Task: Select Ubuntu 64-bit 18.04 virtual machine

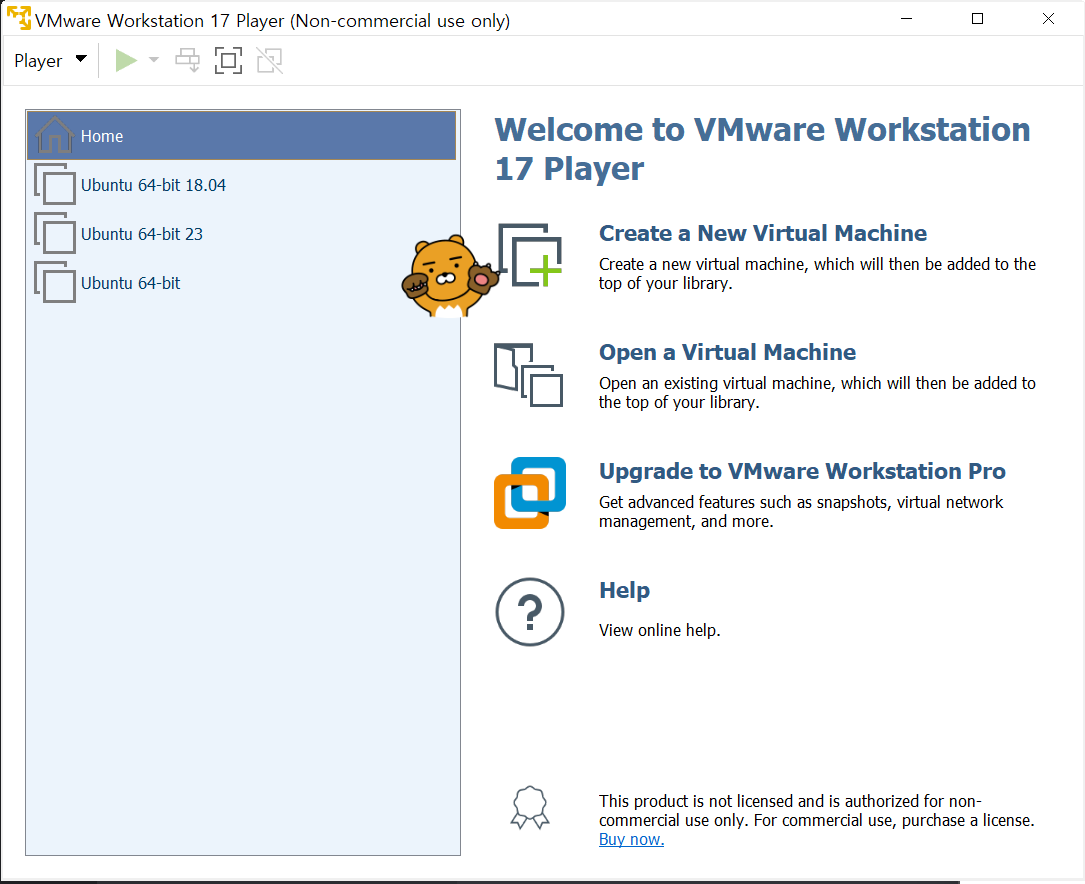Action: click(241, 185)
